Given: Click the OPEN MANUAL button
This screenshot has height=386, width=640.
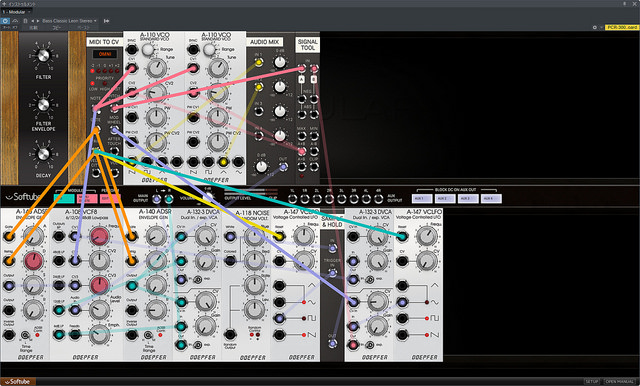Looking at the screenshot, I should coord(620,382).
